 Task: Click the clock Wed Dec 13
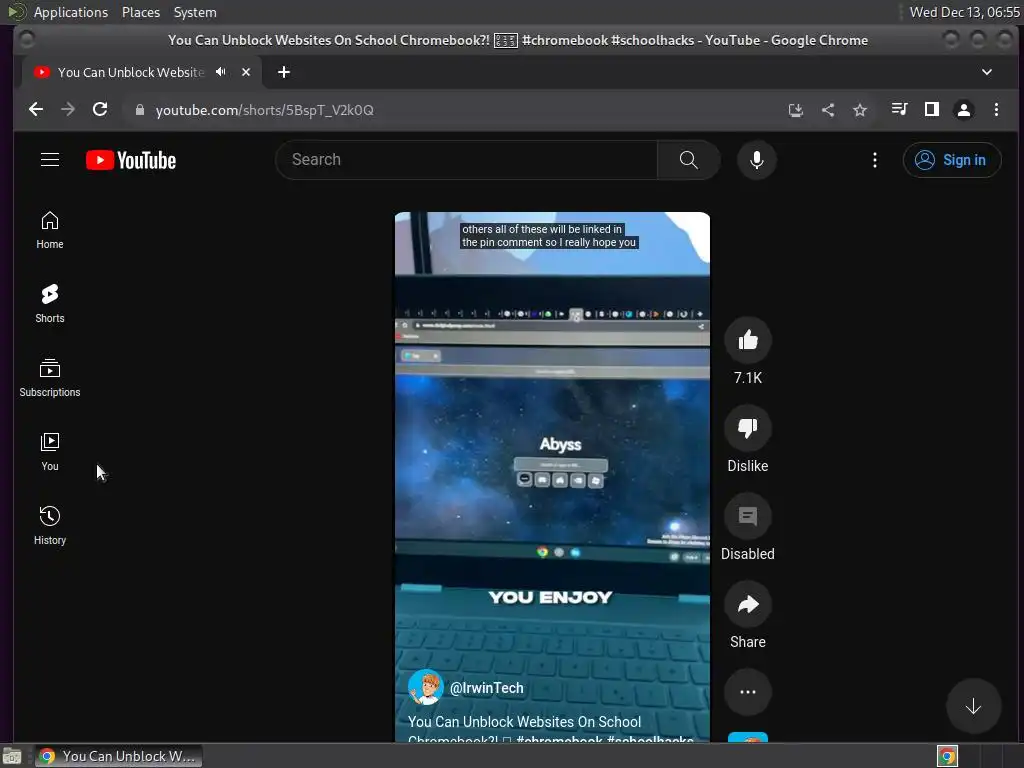[965, 12]
